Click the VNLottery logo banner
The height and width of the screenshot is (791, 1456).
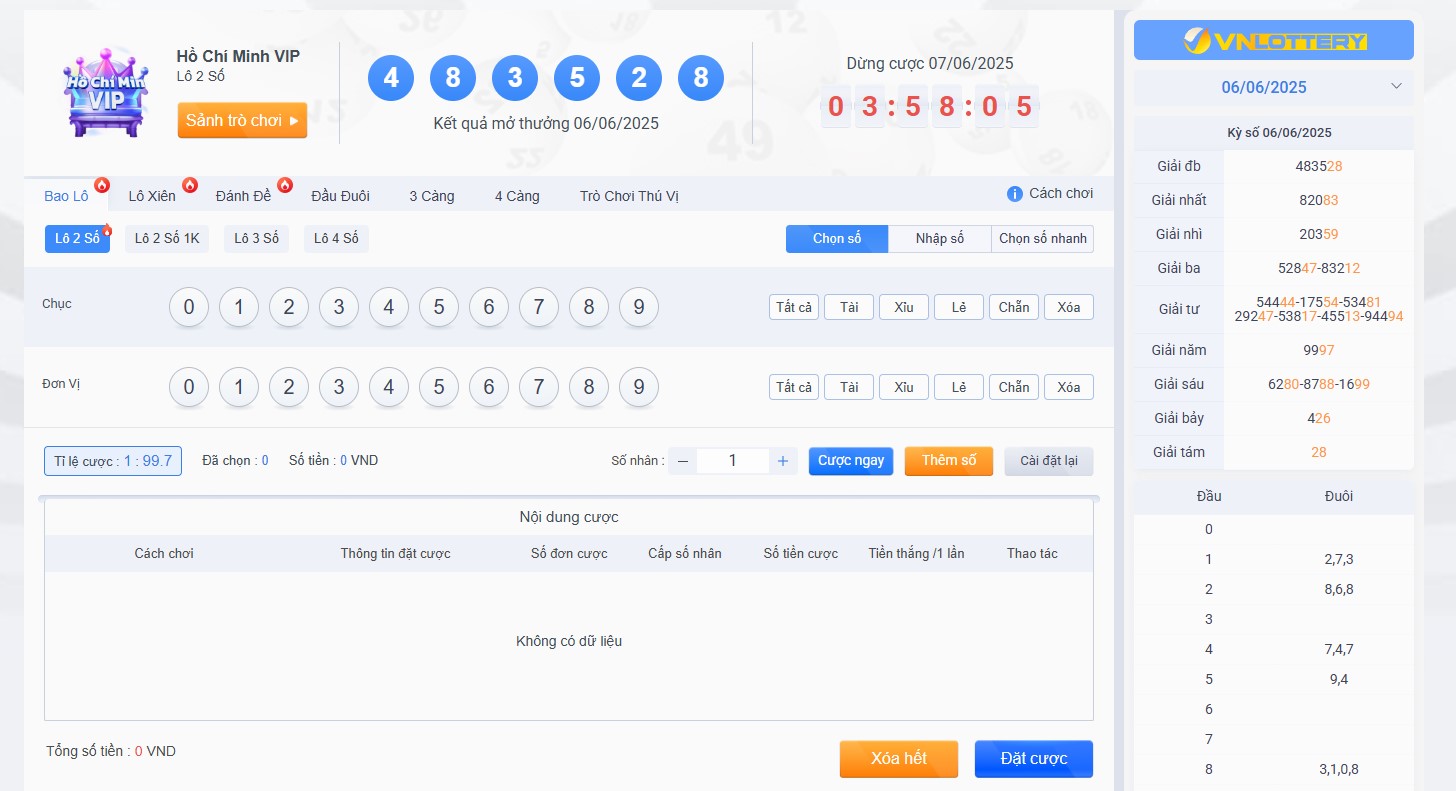[x=1274, y=41]
